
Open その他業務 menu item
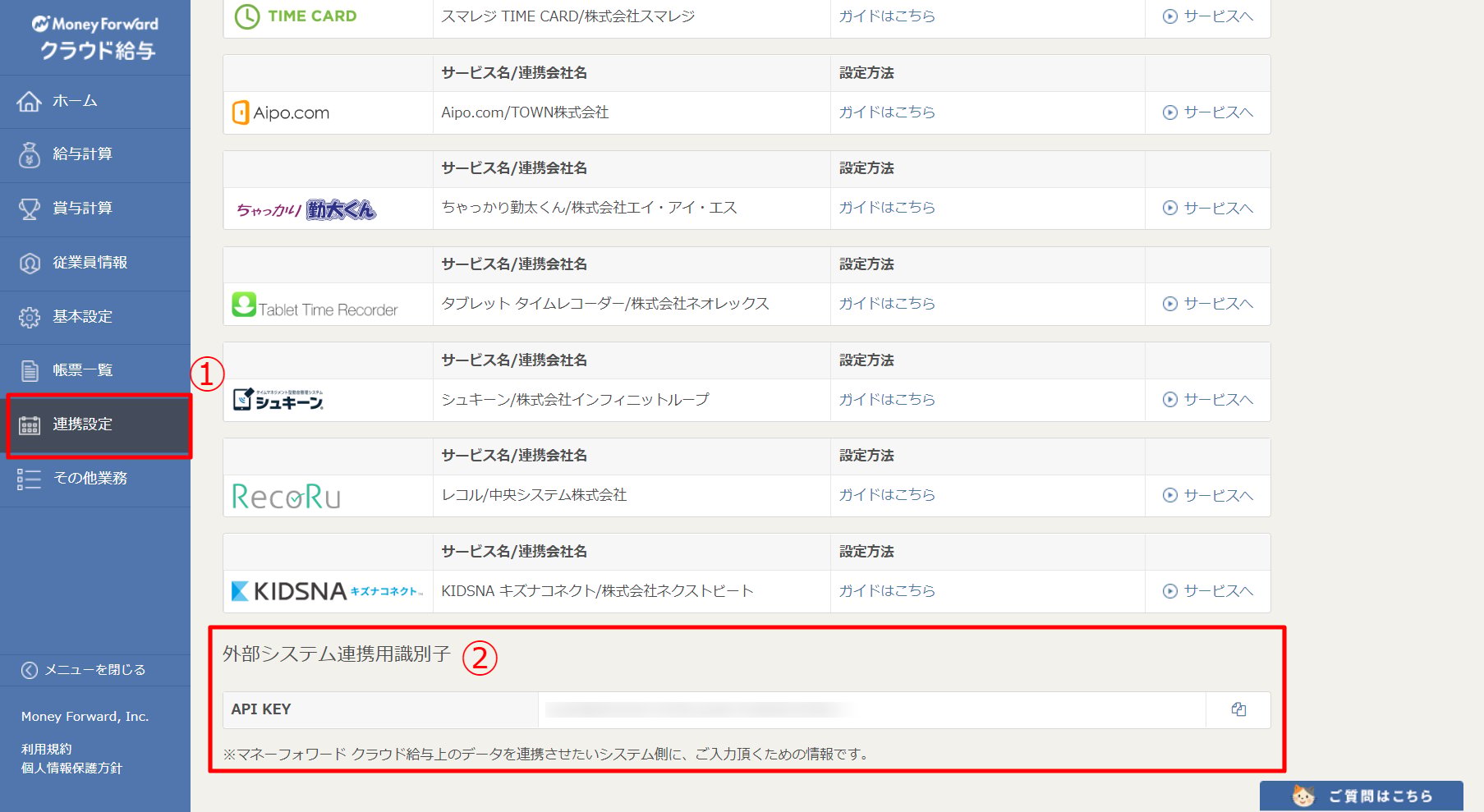tap(95, 479)
